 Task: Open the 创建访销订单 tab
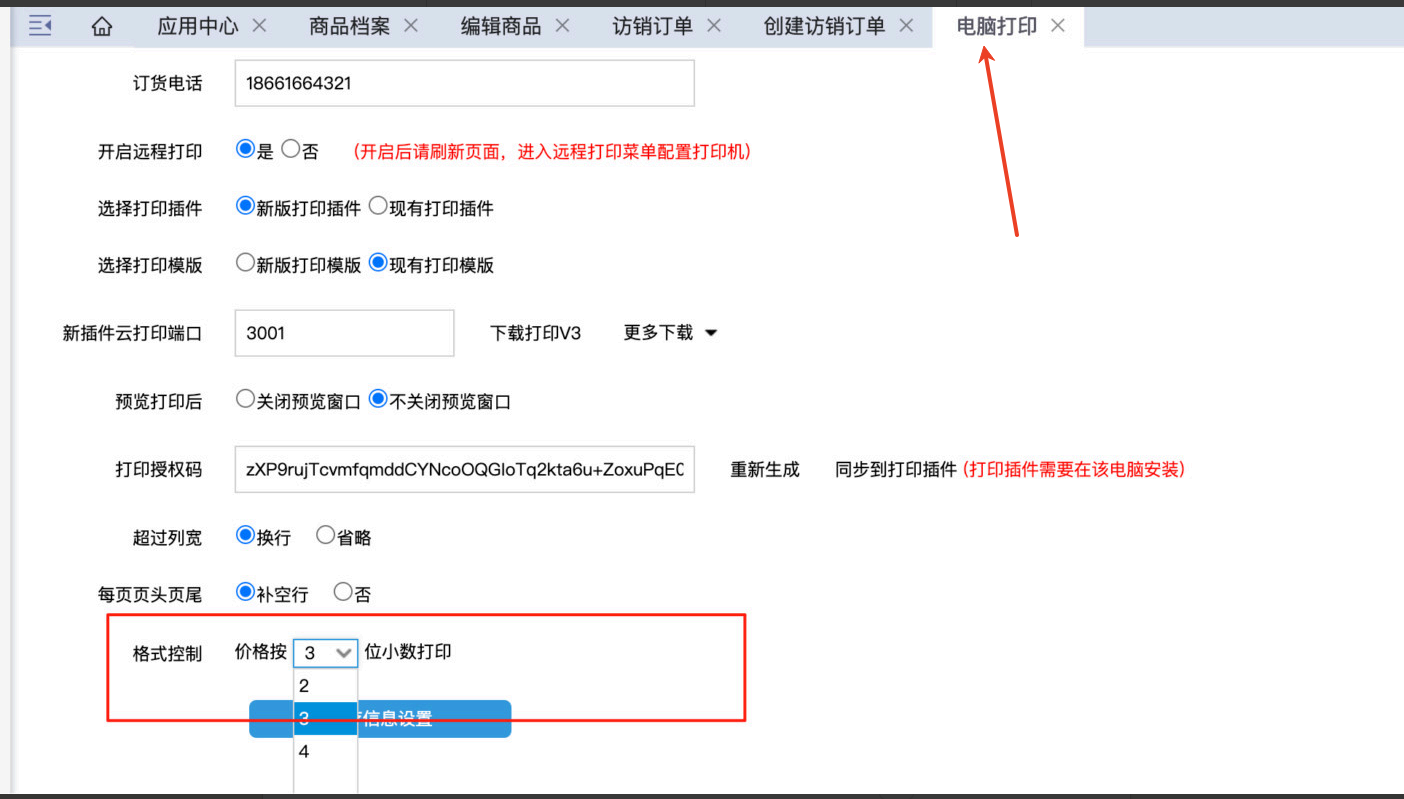pos(824,27)
